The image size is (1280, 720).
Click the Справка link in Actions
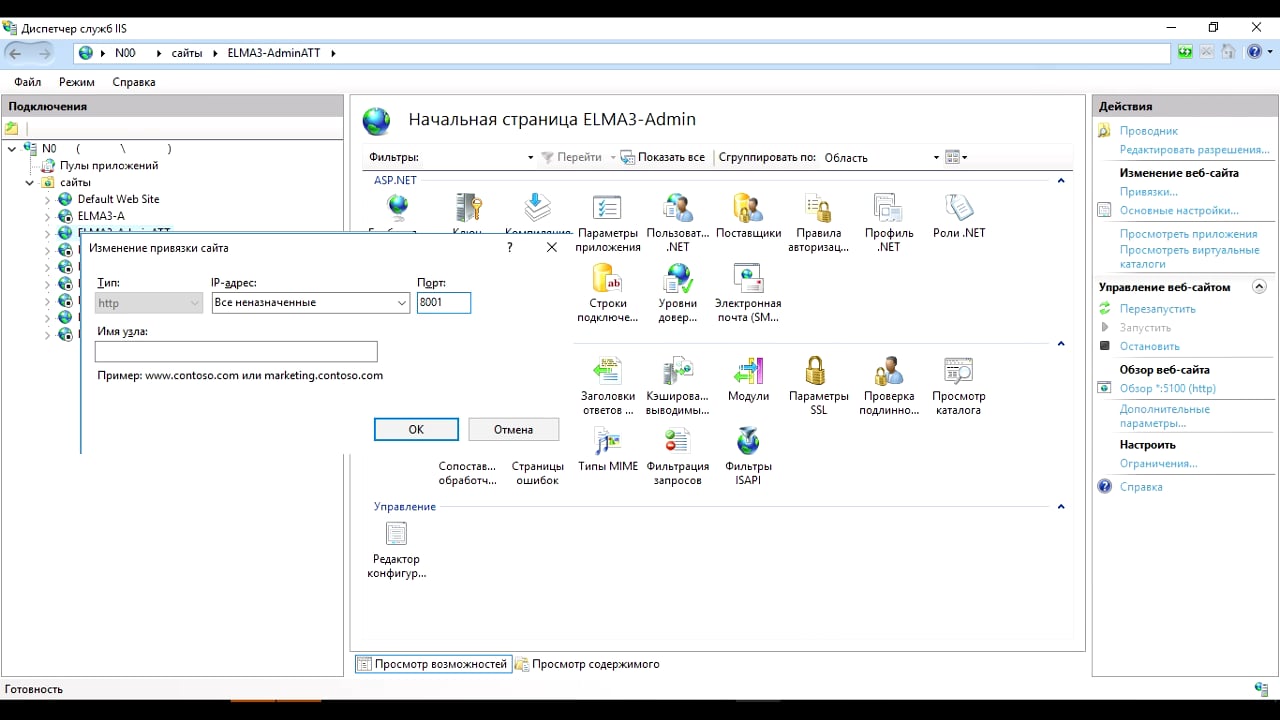point(1141,487)
